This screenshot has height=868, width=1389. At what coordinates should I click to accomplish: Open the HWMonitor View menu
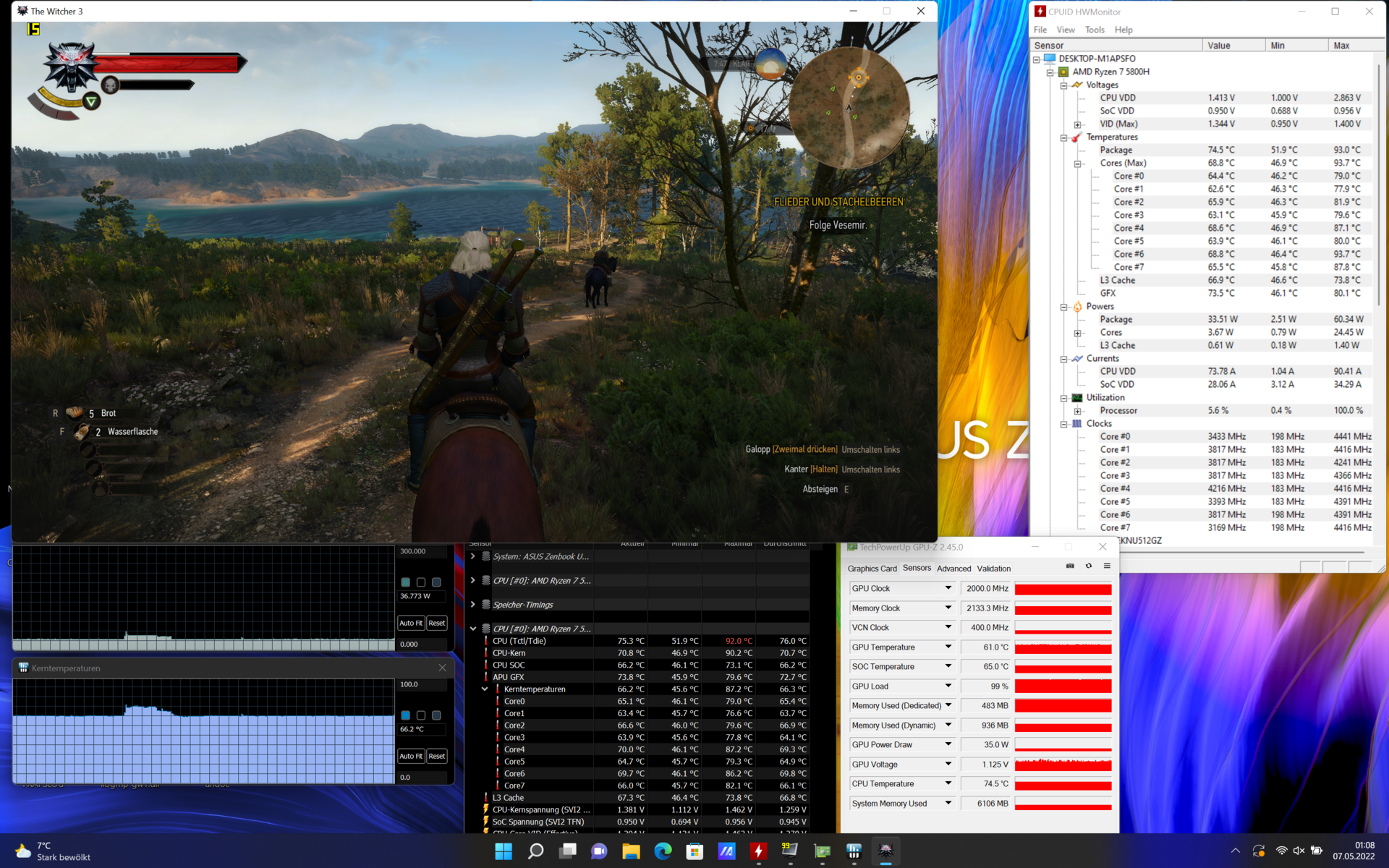coord(1066,30)
